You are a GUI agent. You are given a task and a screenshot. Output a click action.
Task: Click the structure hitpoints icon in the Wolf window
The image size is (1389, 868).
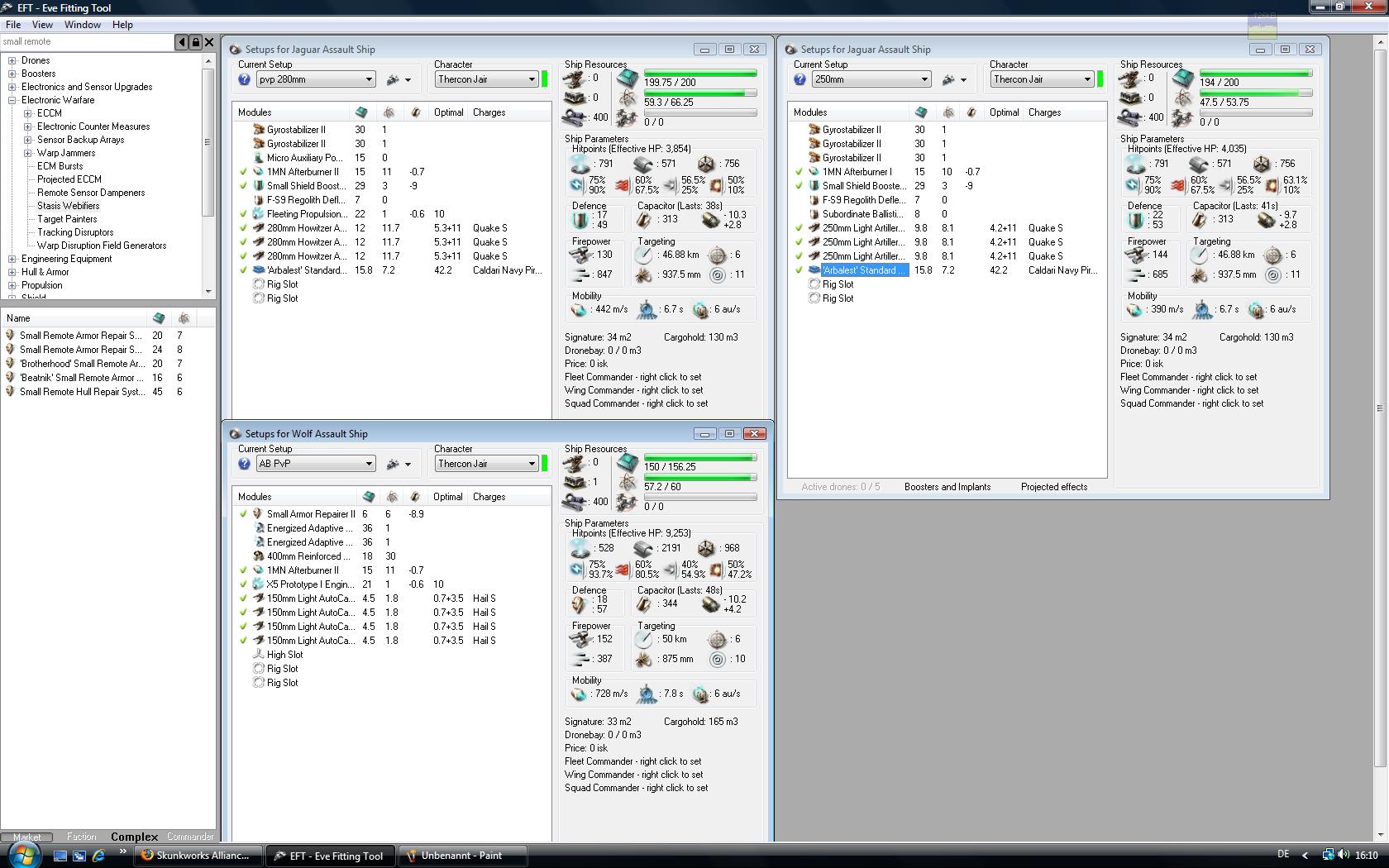pos(706,548)
